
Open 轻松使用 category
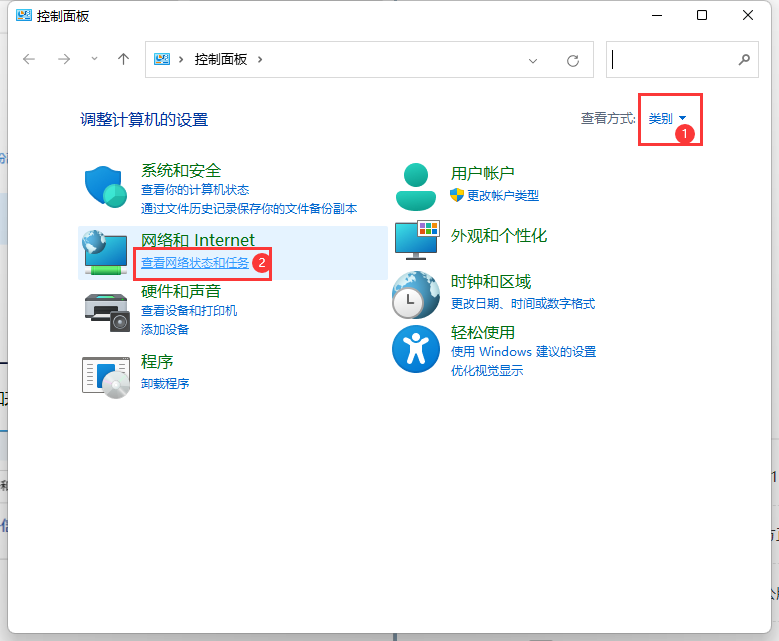tap(482, 332)
